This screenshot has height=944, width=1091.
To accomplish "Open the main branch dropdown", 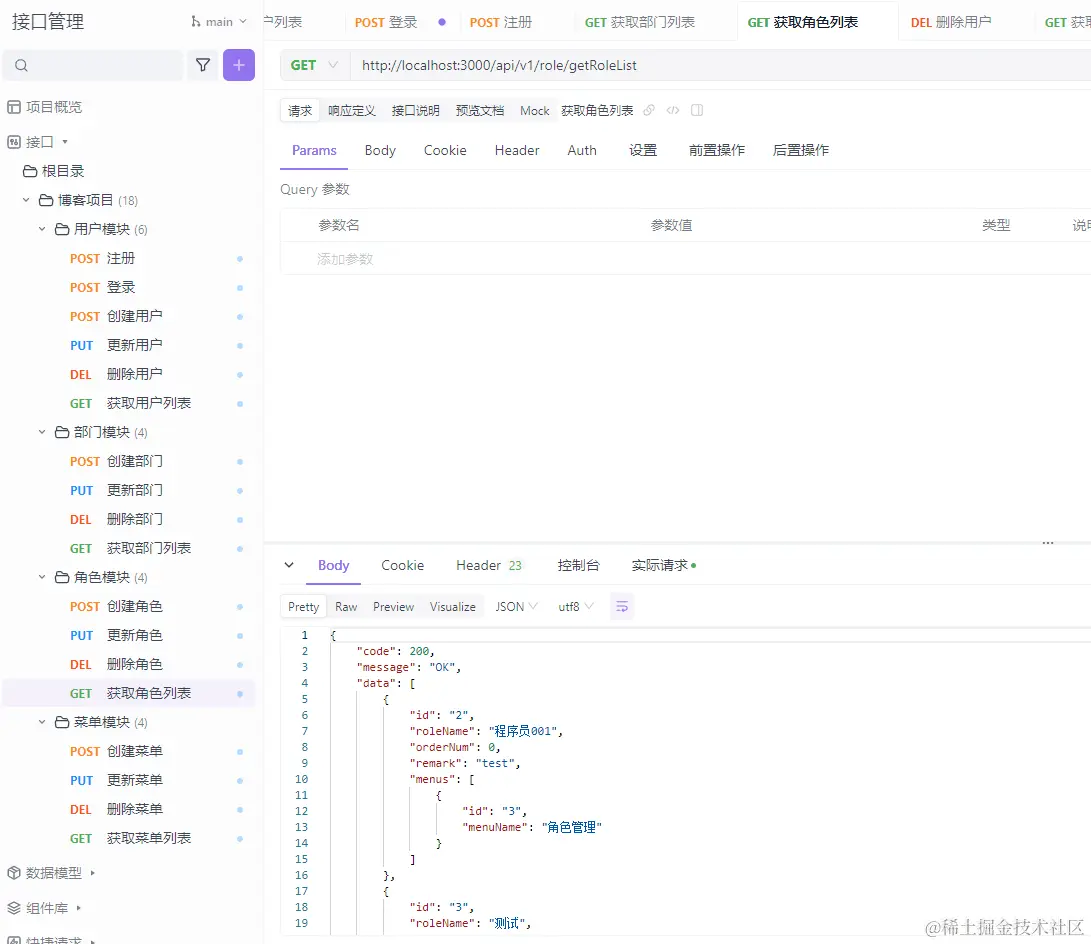I will [218, 22].
